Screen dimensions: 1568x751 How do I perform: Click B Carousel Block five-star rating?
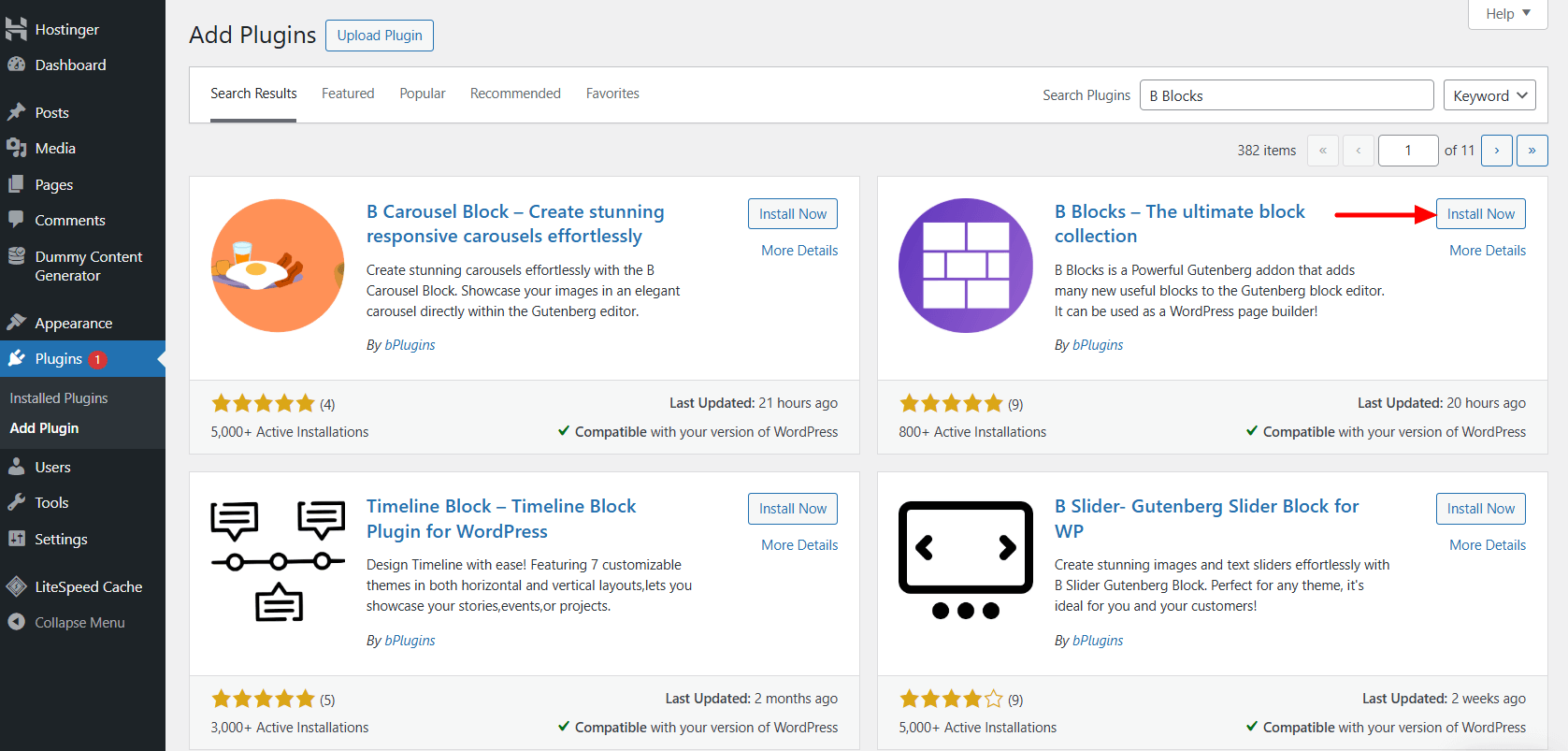(263, 404)
